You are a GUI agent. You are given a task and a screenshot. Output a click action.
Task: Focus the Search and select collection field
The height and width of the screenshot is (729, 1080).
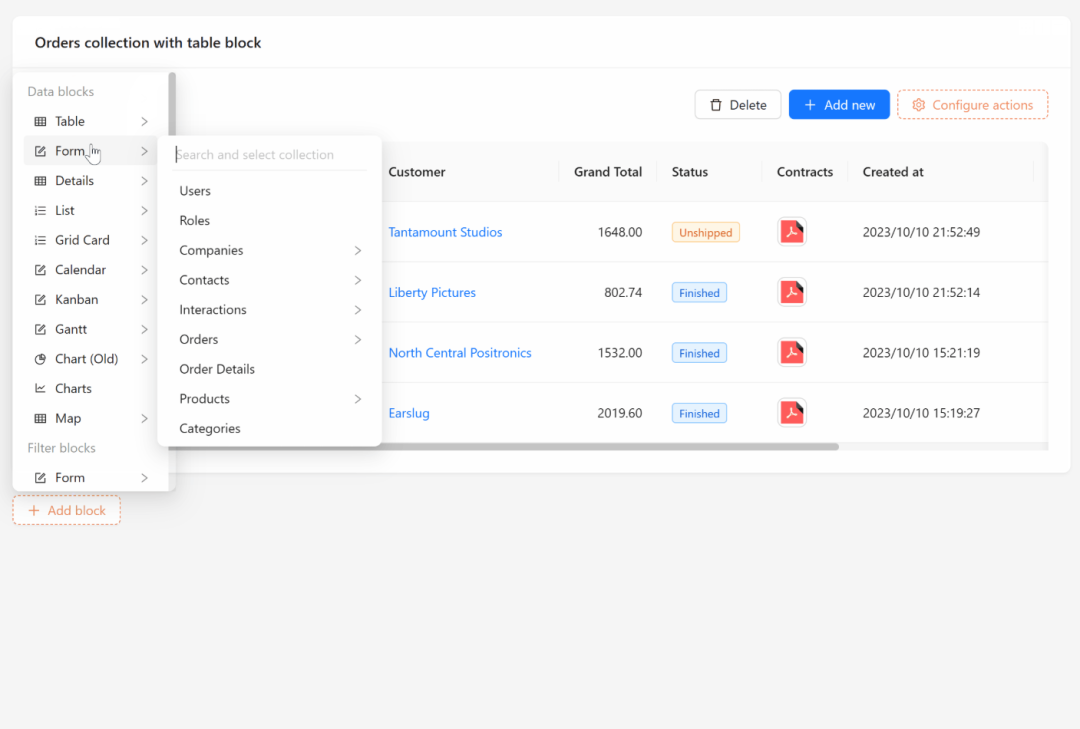point(269,154)
